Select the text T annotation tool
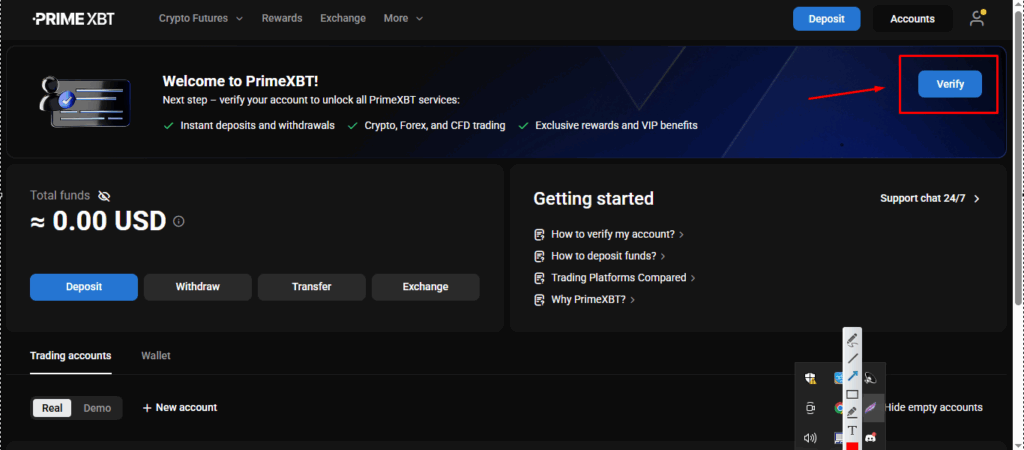The height and width of the screenshot is (450, 1024). coord(852,430)
